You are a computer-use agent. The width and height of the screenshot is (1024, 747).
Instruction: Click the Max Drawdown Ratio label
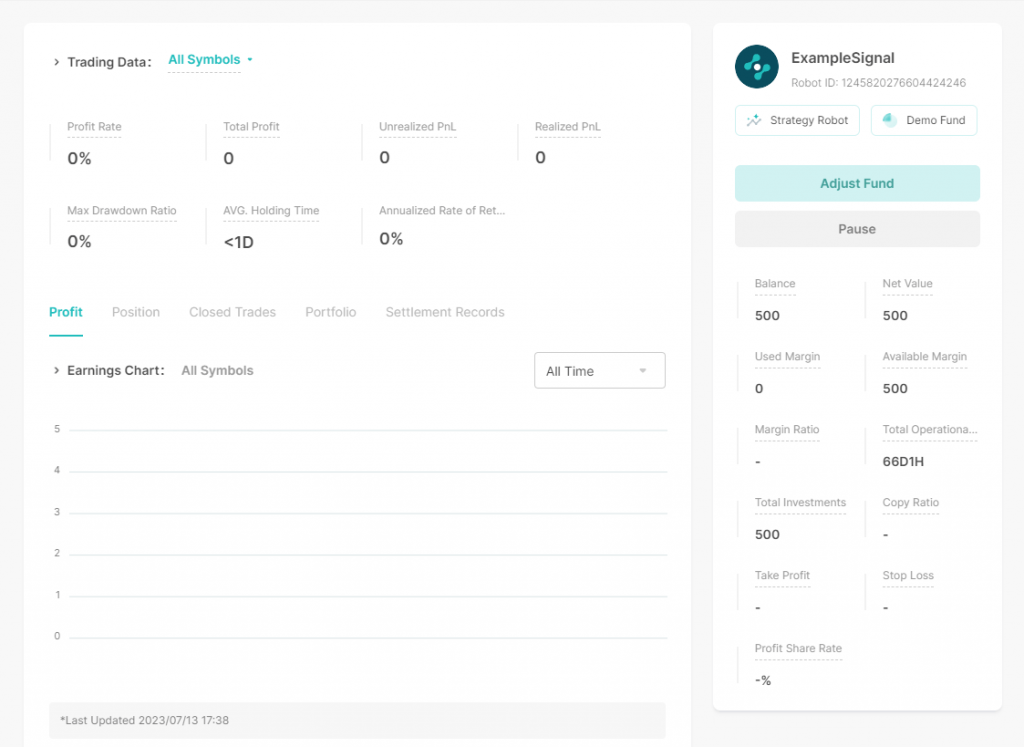pyautogui.click(x=121, y=210)
